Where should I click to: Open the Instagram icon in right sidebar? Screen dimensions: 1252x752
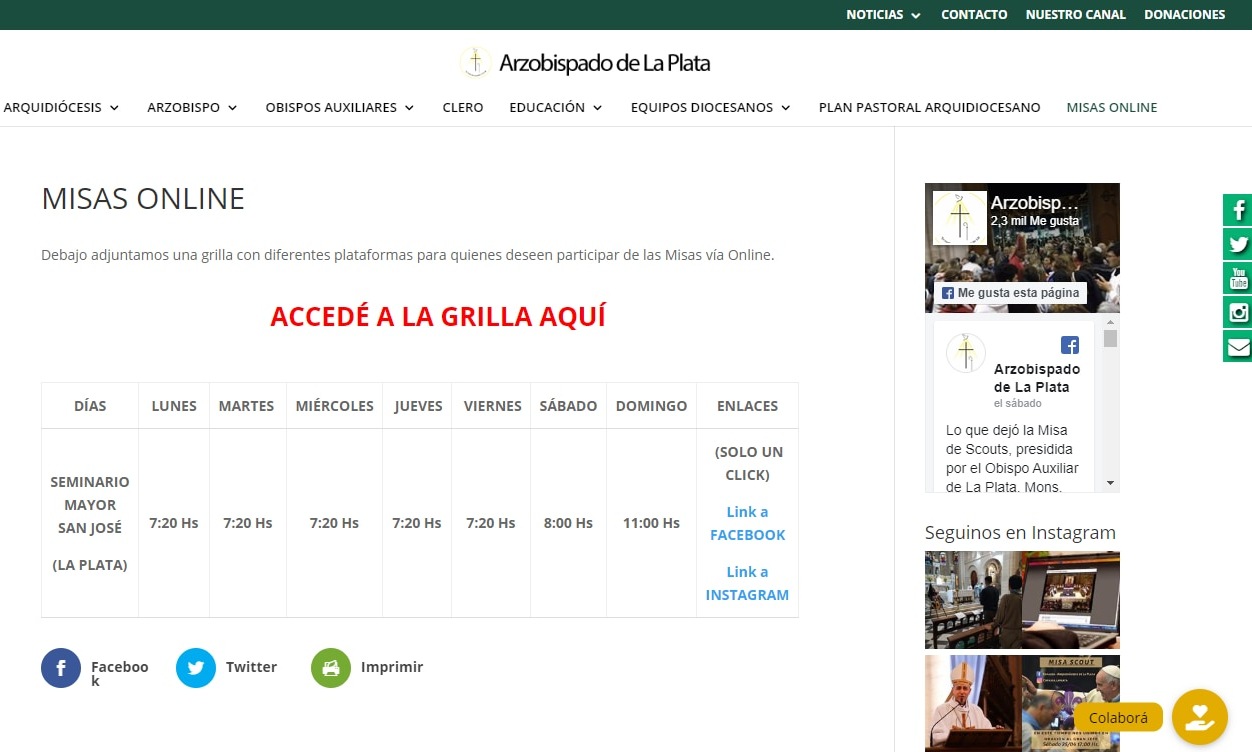coord(1238,312)
